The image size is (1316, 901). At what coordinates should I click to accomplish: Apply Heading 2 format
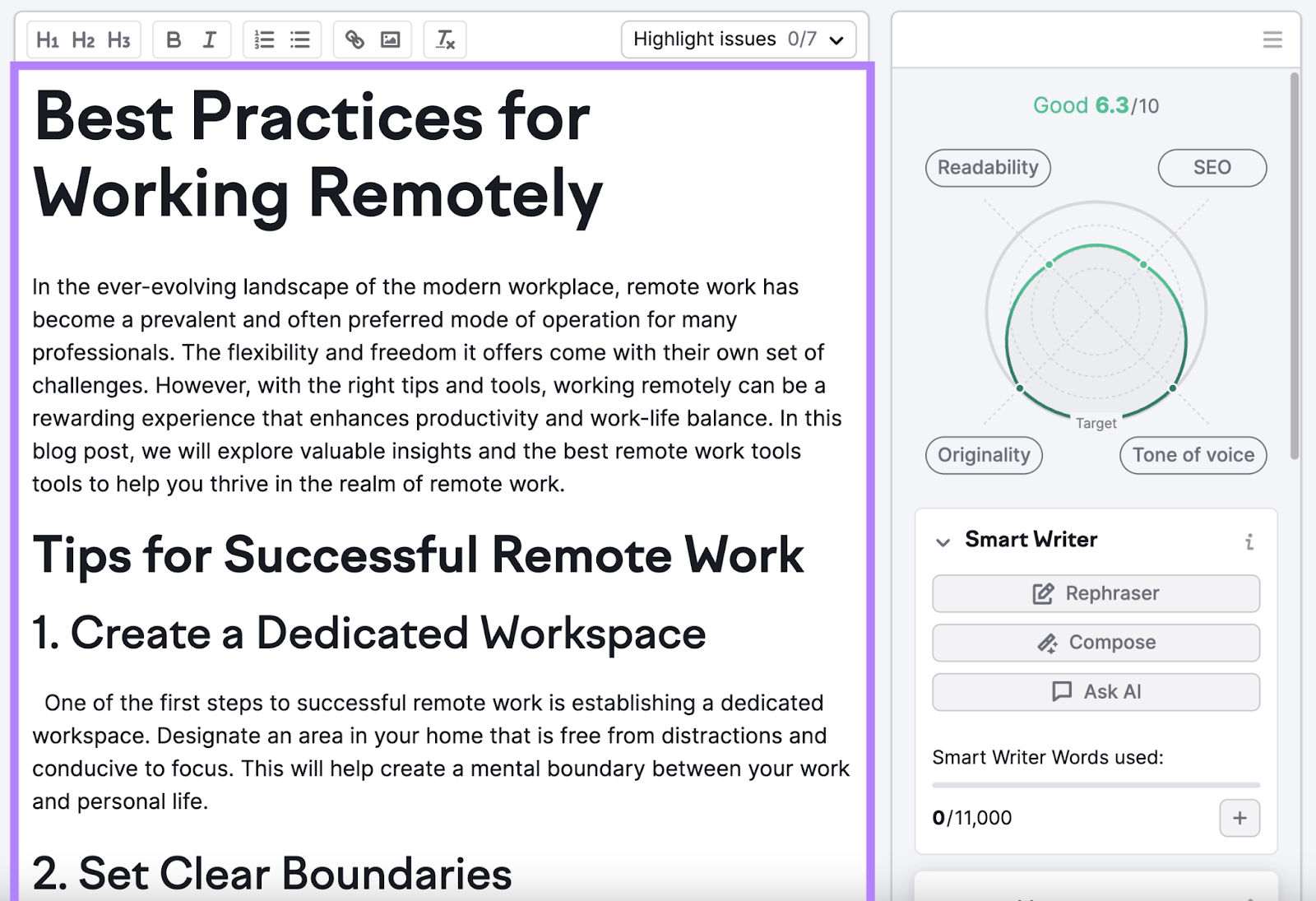(x=83, y=39)
